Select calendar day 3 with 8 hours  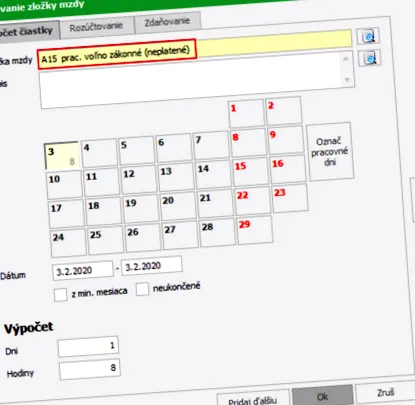62,156
